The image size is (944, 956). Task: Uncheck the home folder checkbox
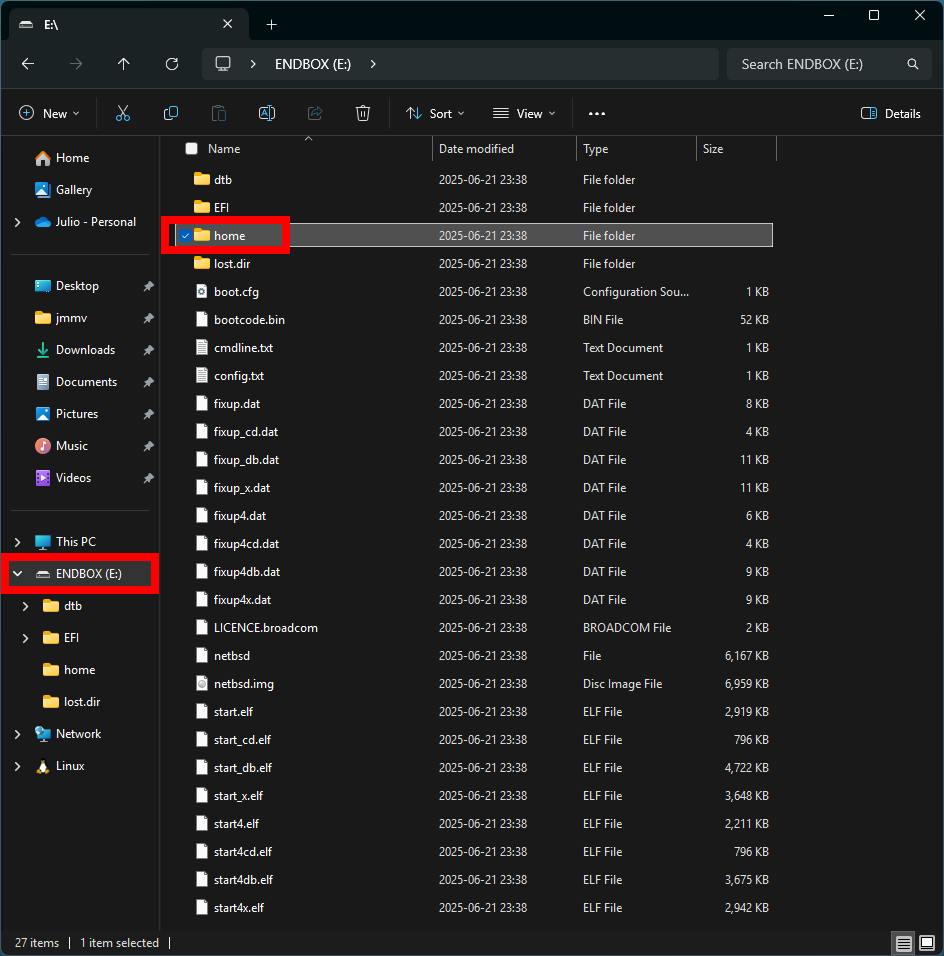click(185, 235)
